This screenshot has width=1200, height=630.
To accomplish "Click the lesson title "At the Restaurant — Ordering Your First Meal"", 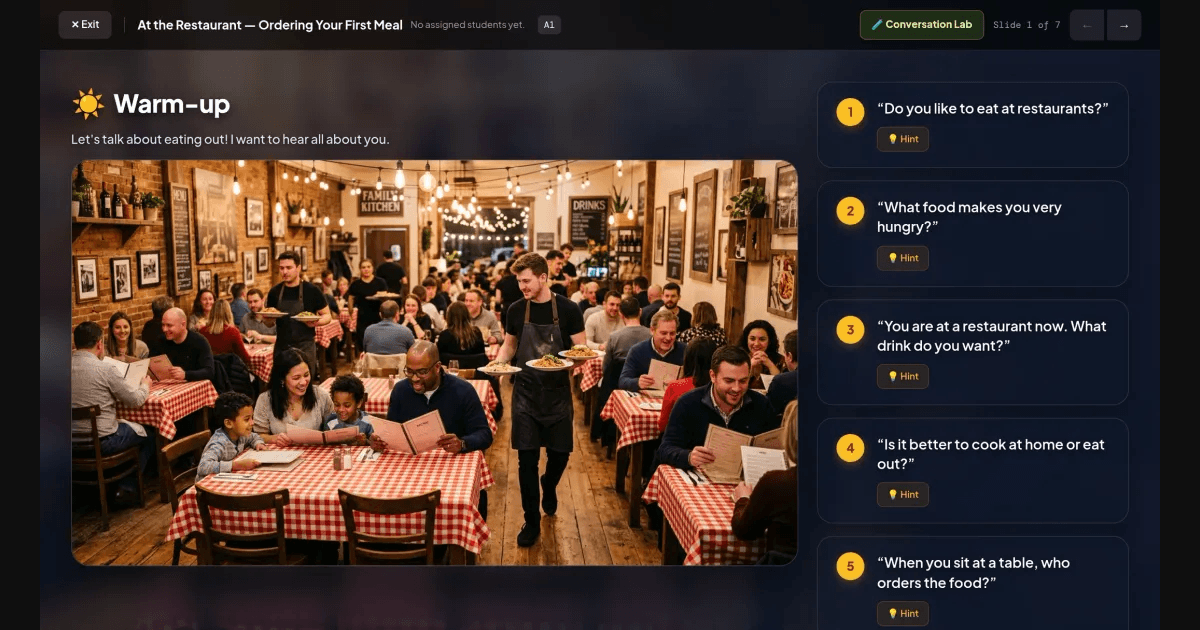I will click(x=268, y=25).
